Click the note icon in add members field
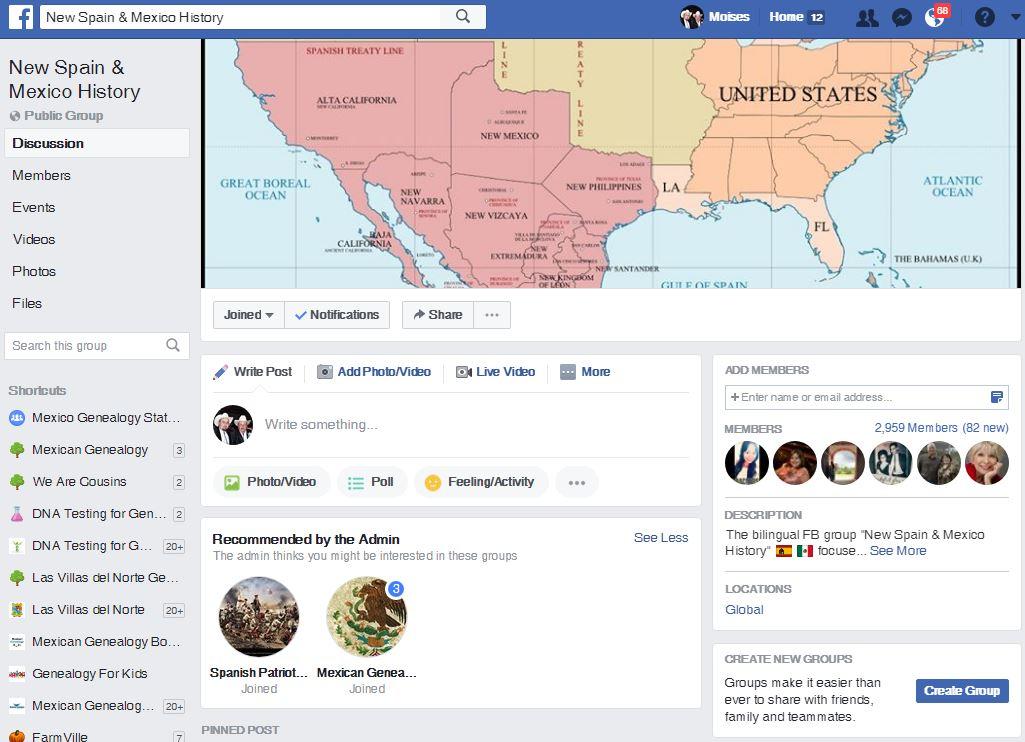 coord(997,397)
